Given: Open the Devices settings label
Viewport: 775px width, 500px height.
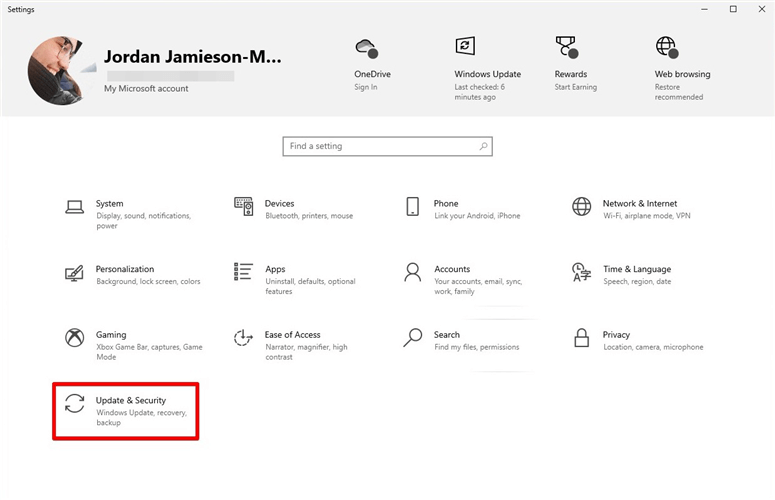Looking at the screenshot, I should 279,204.
